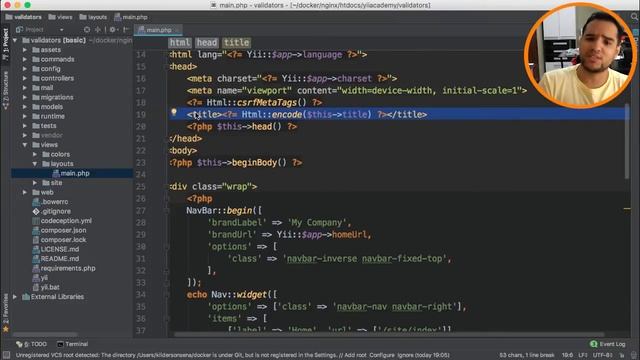Viewport: 640px width, 360px height.
Task: Collapse the validators (basic) root node
Action: 15,40
